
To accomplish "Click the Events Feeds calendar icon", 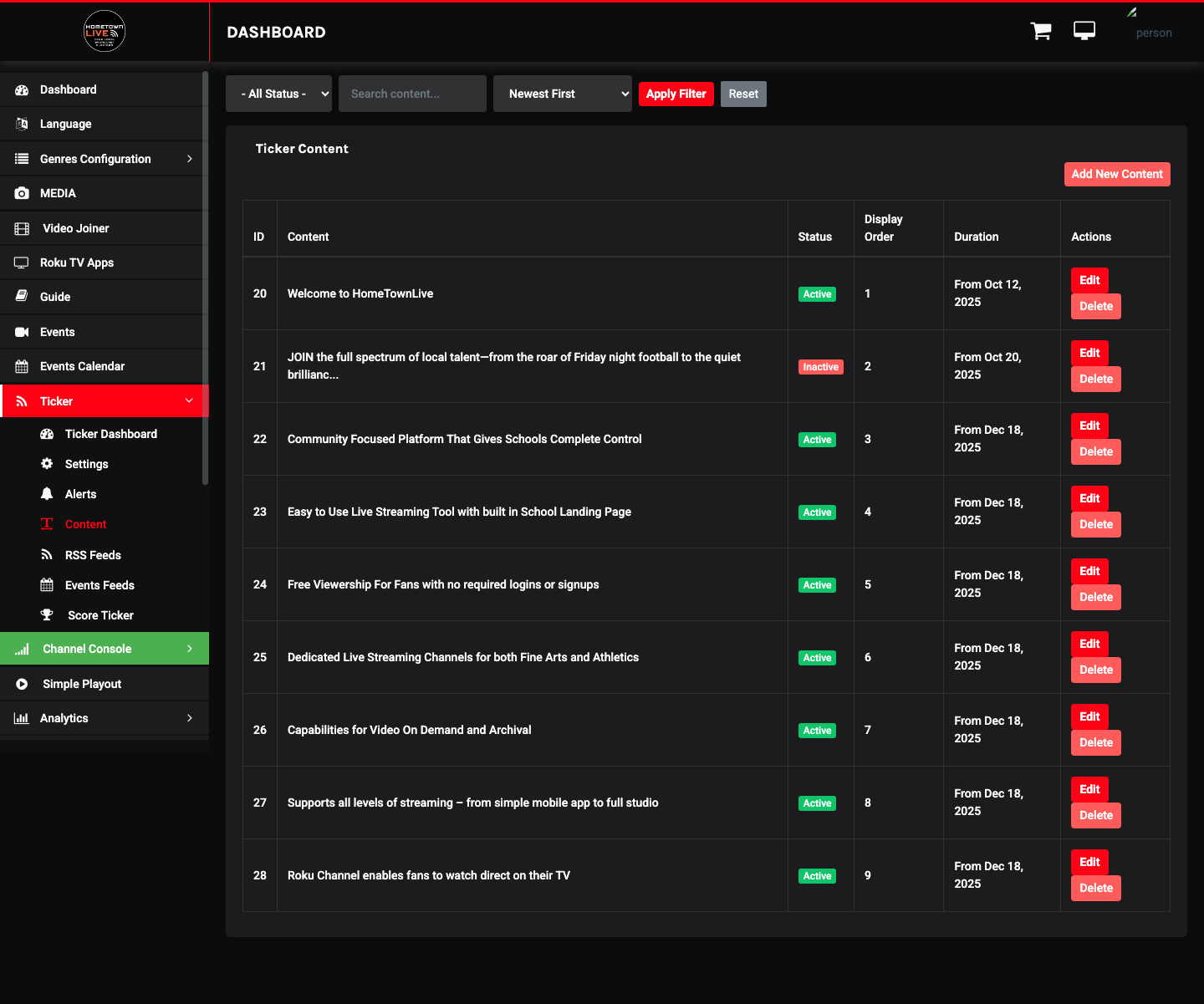I will 47,585.
